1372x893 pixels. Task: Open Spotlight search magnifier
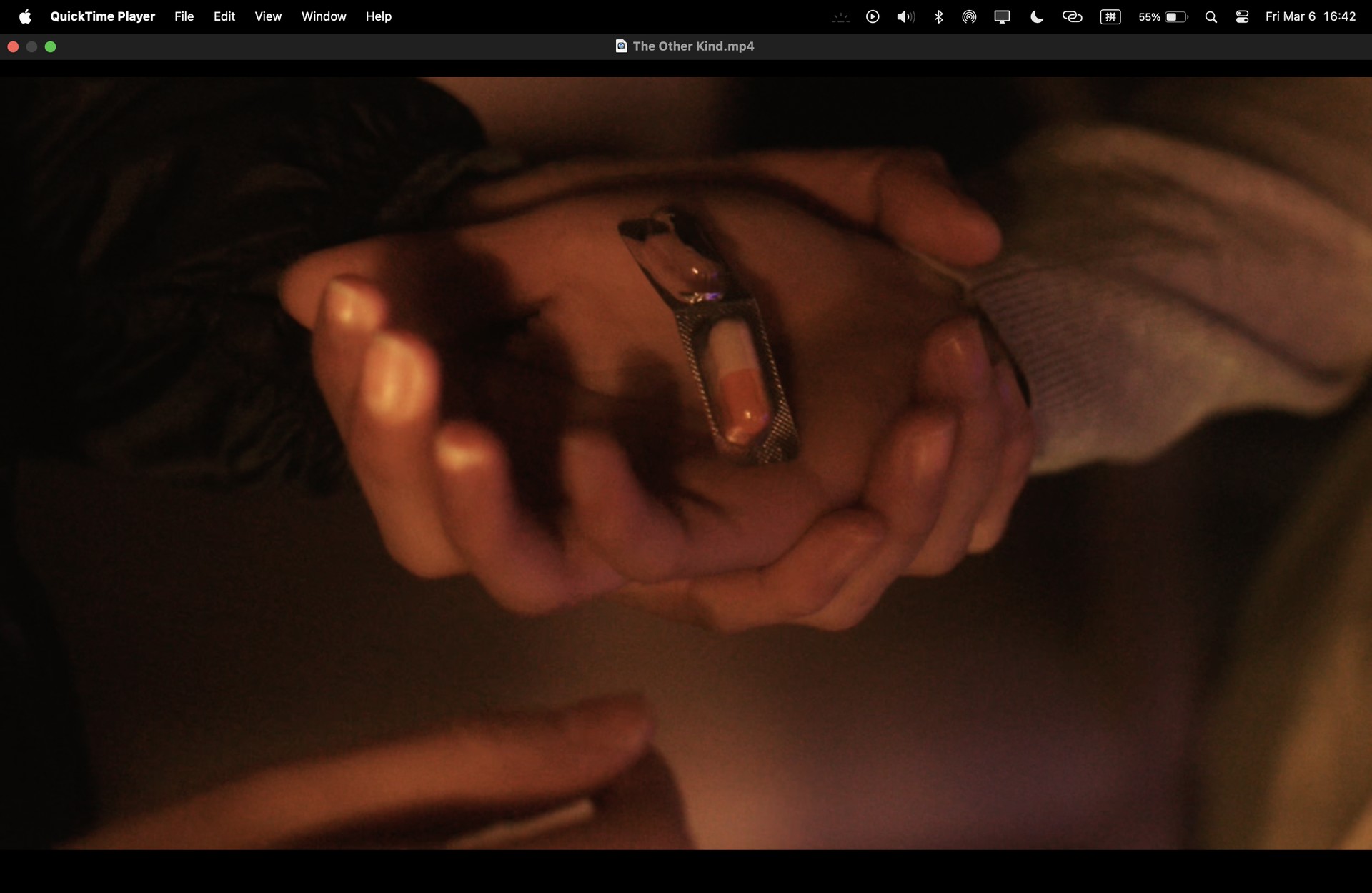point(1211,16)
